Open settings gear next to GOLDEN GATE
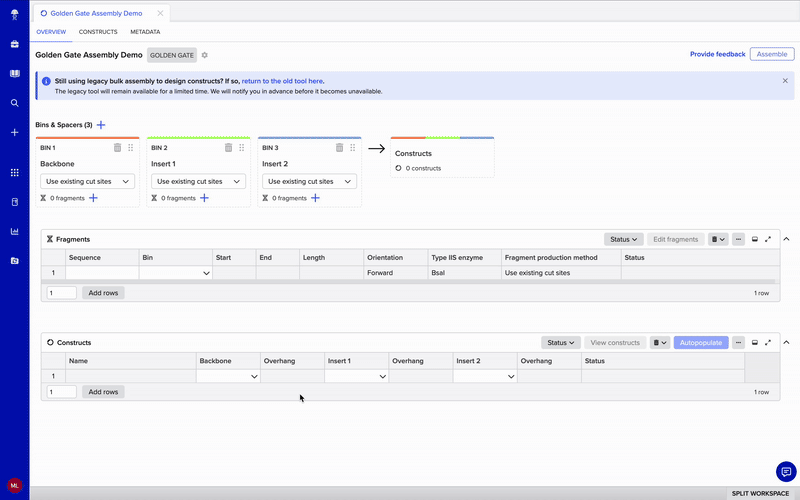This screenshot has width=800, height=500. click(205, 55)
